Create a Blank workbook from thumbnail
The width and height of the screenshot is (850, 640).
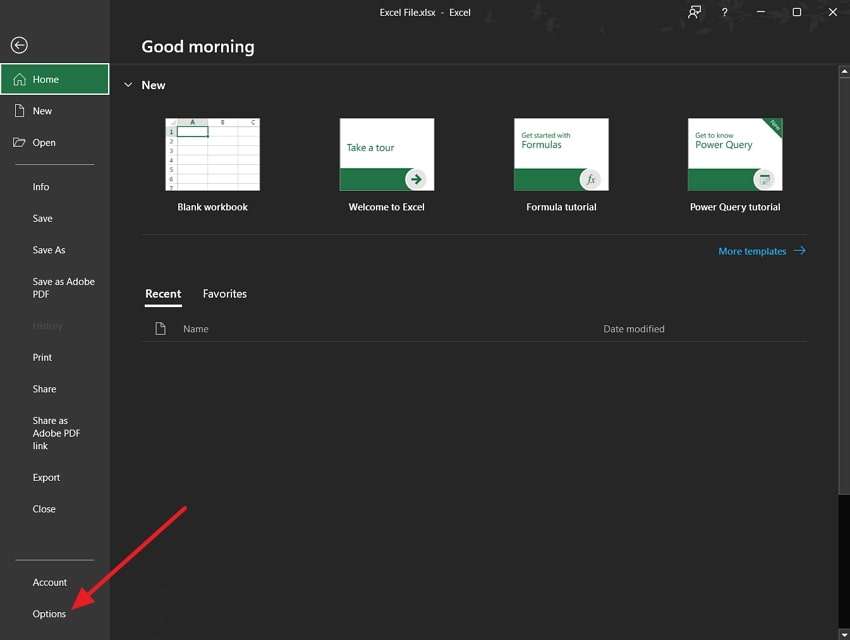(212, 154)
